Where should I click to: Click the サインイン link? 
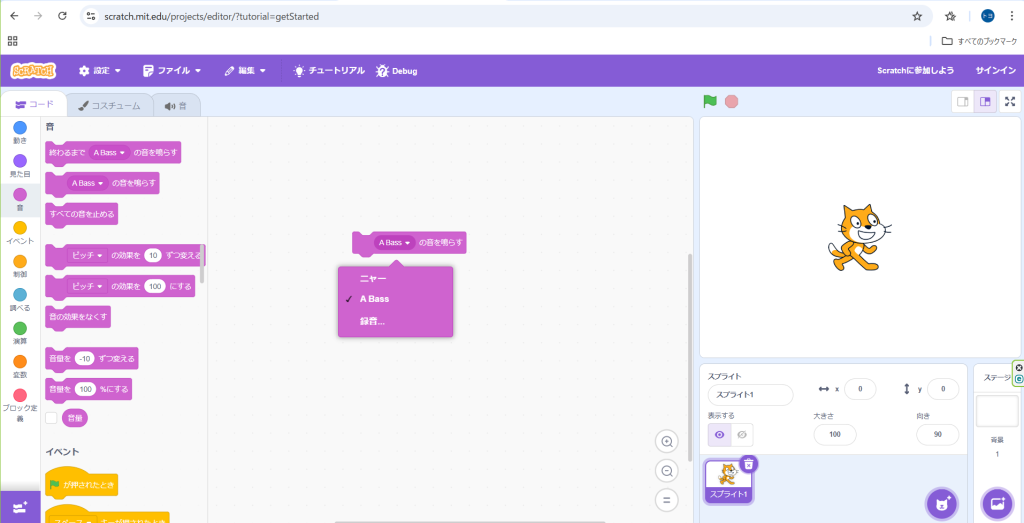click(995, 71)
